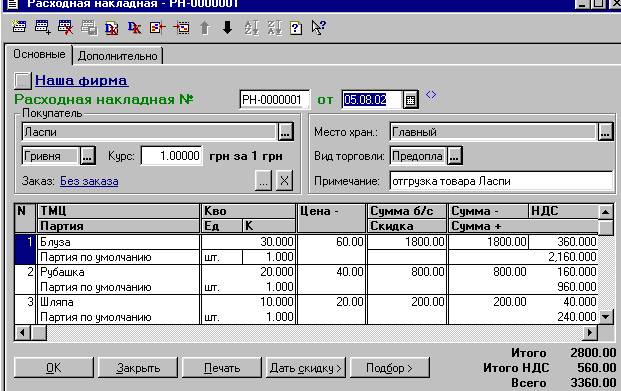Open the Без заказа link
This screenshot has width=621, height=391.
pos(89,181)
